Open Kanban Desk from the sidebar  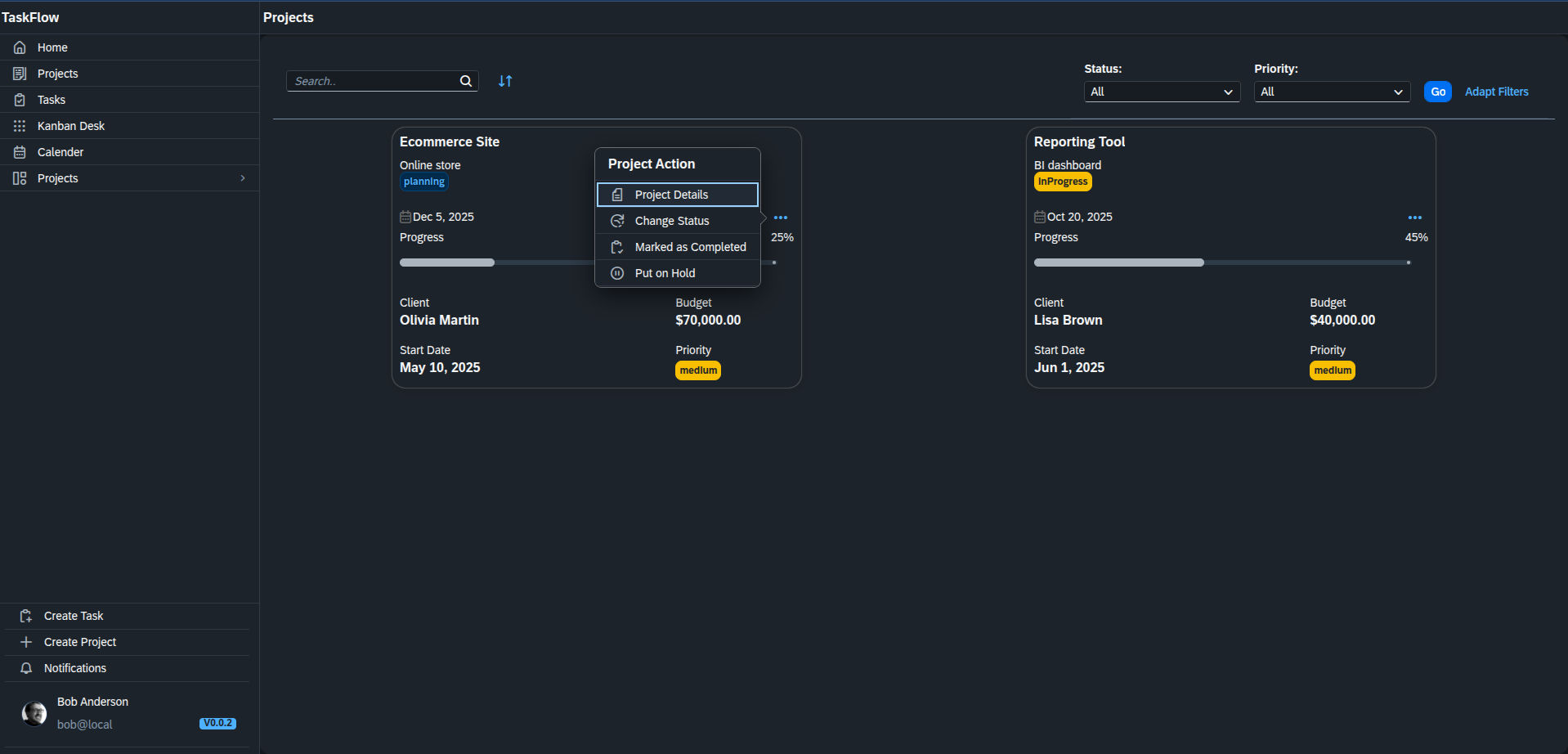pyautogui.click(x=129, y=126)
